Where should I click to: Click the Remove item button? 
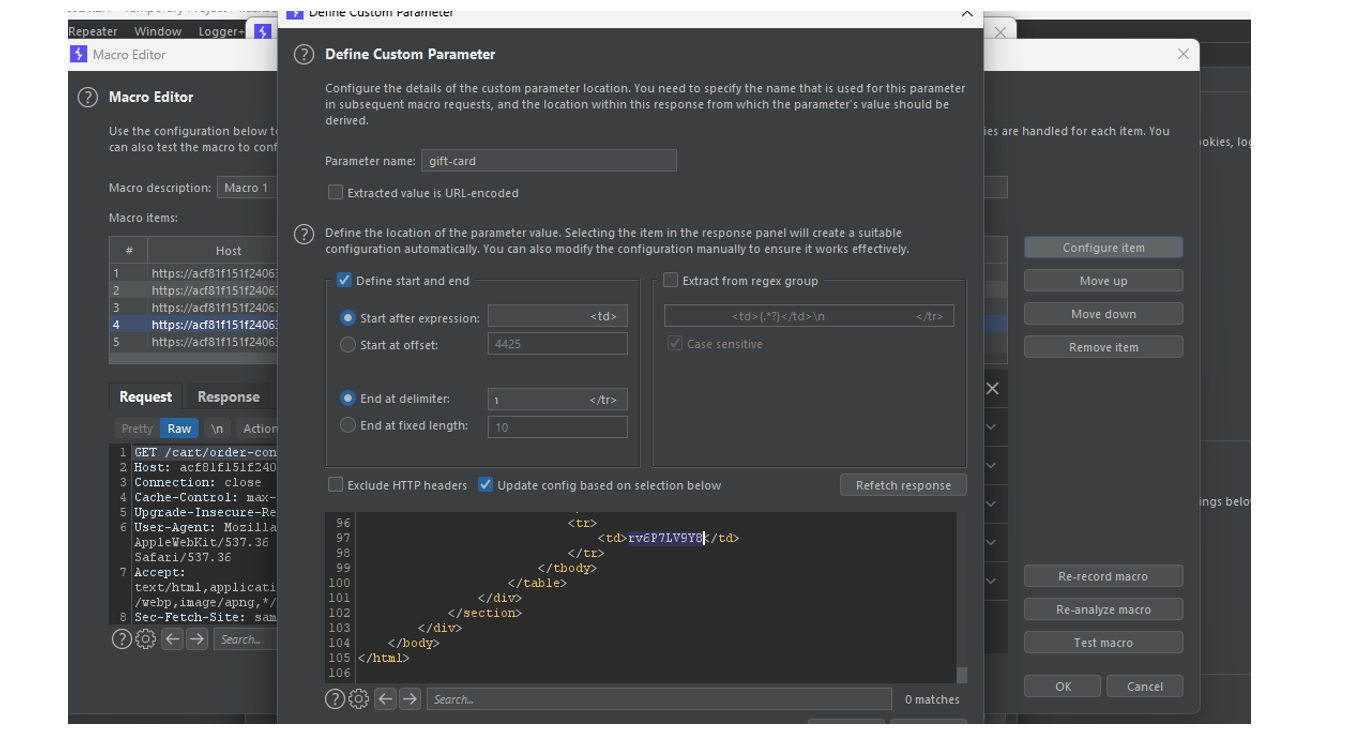pyautogui.click(x=1103, y=347)
